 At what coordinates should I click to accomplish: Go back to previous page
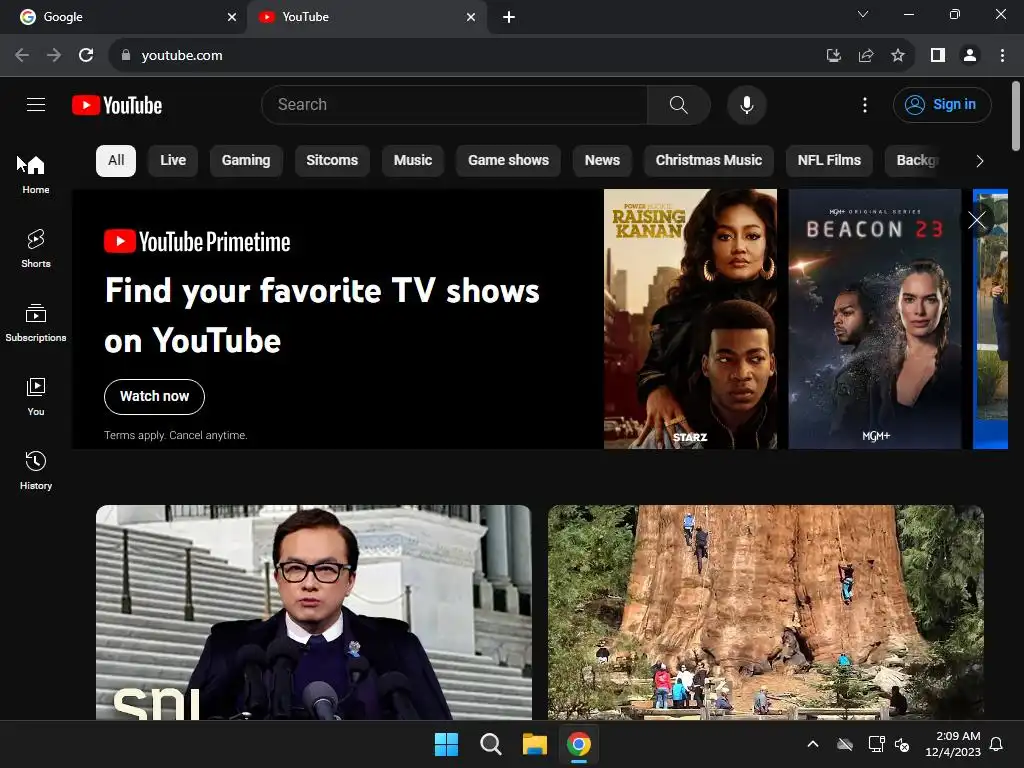pyautogui.click(x=22, y=55)
